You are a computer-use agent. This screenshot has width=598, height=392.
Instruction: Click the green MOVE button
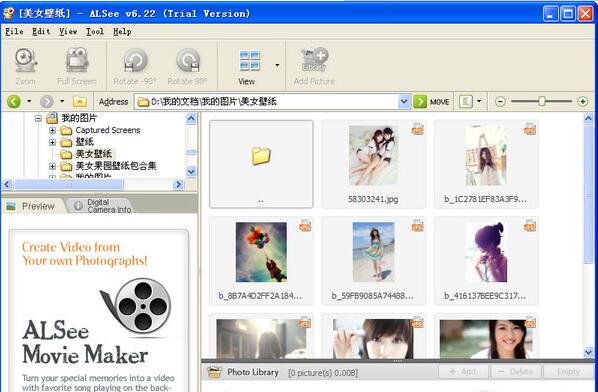tap(431, 102)
